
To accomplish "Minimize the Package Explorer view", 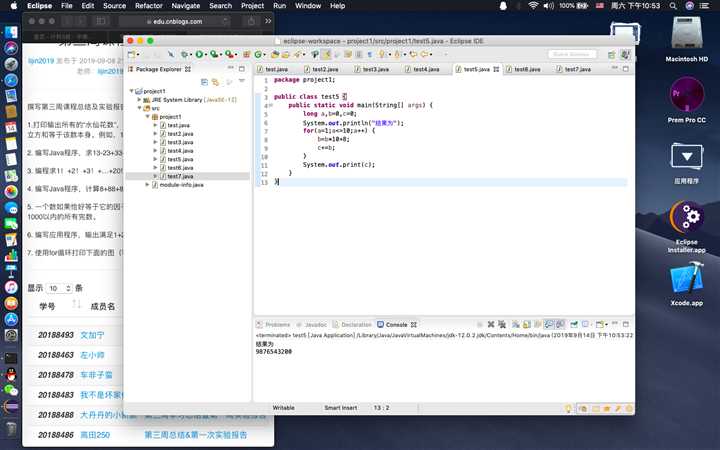I will pyautogui.click(x=231, y=68).
